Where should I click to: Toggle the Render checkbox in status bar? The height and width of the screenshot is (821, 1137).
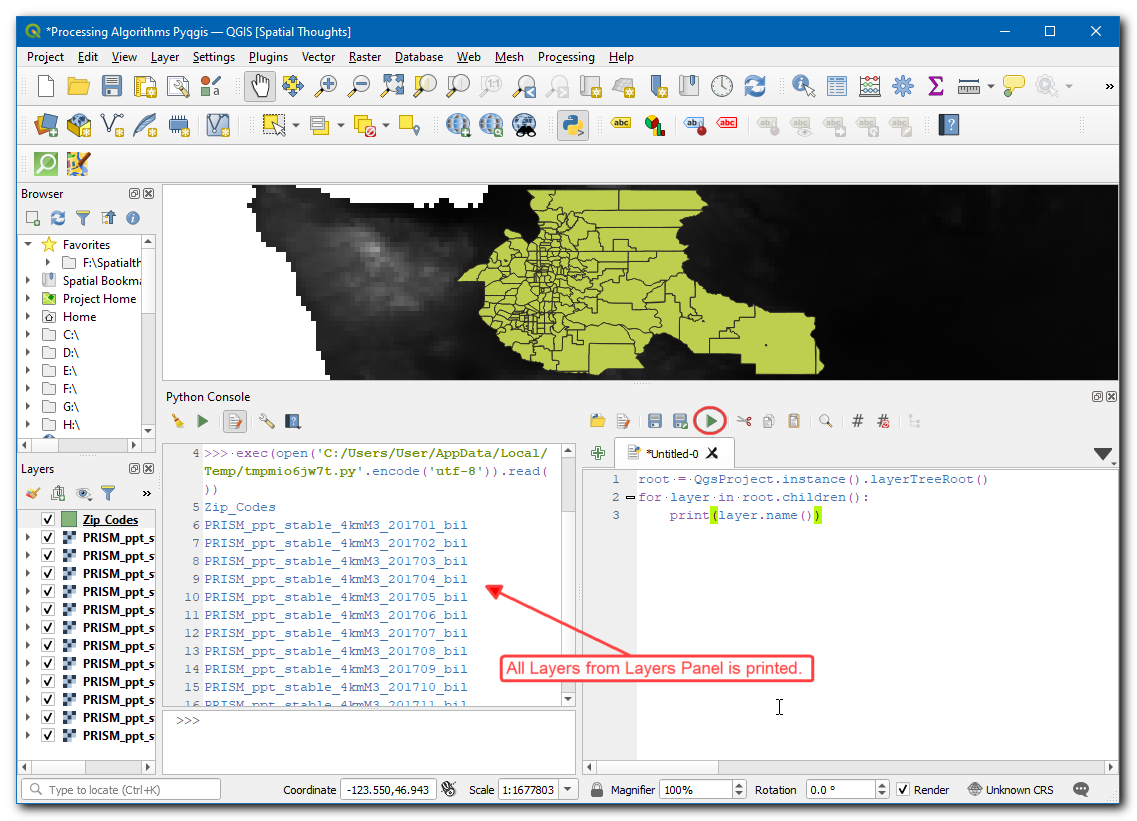tap(903, 789)
